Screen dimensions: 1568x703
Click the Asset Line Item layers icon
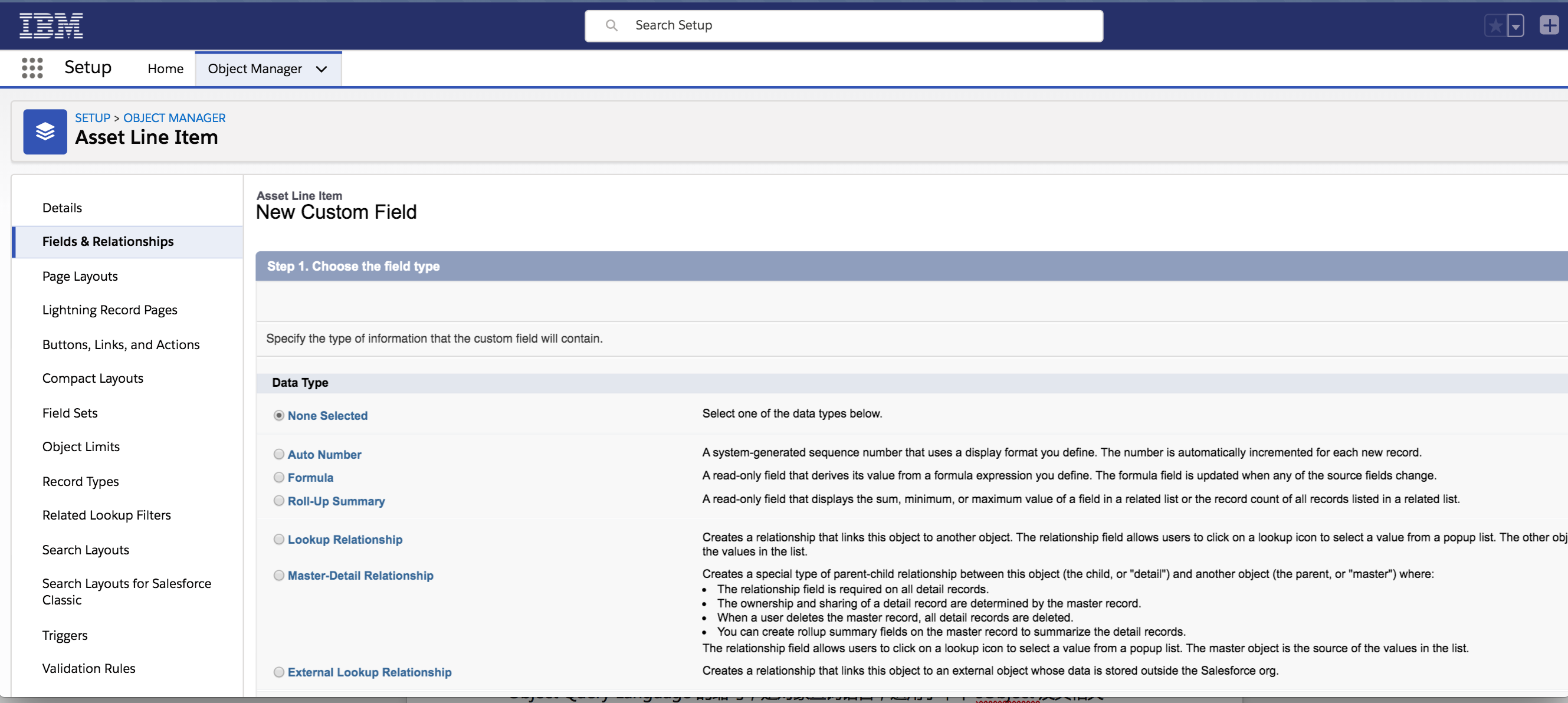(x=45, y=132)
